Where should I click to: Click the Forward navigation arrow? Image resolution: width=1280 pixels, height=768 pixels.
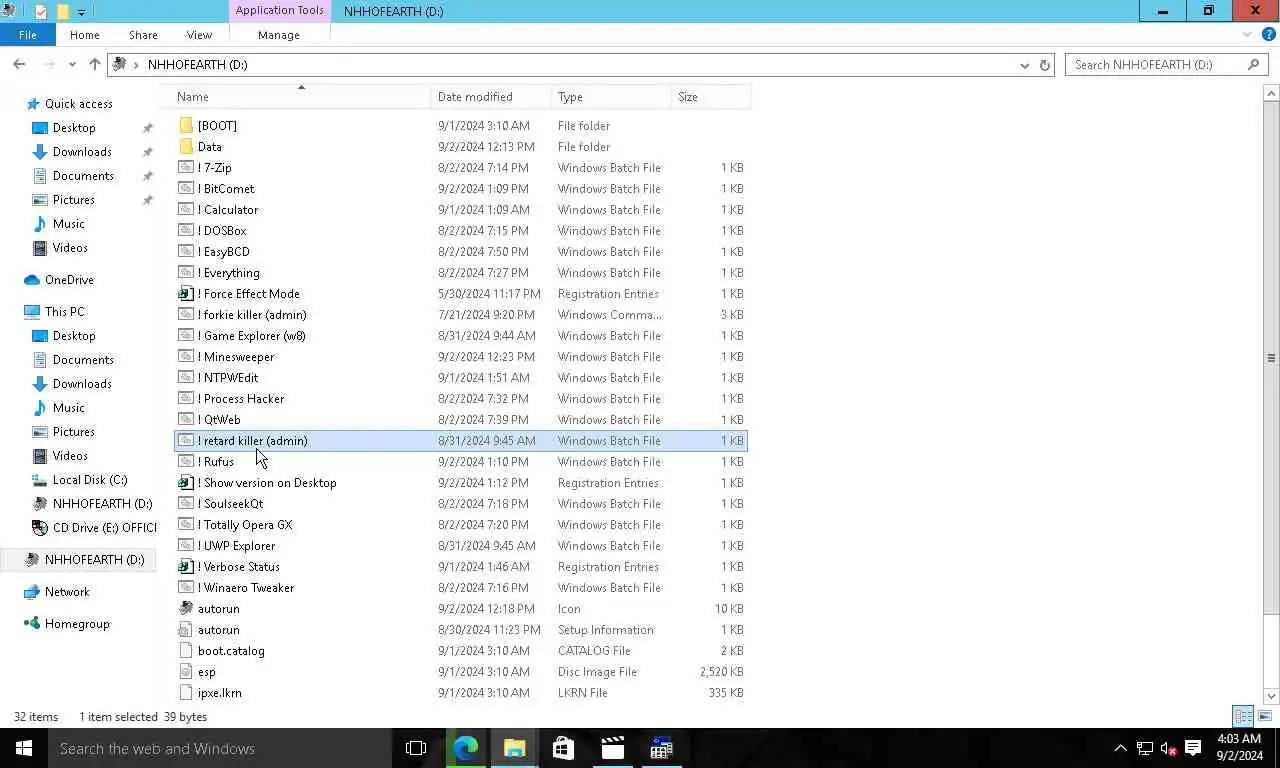coord(48,64)
